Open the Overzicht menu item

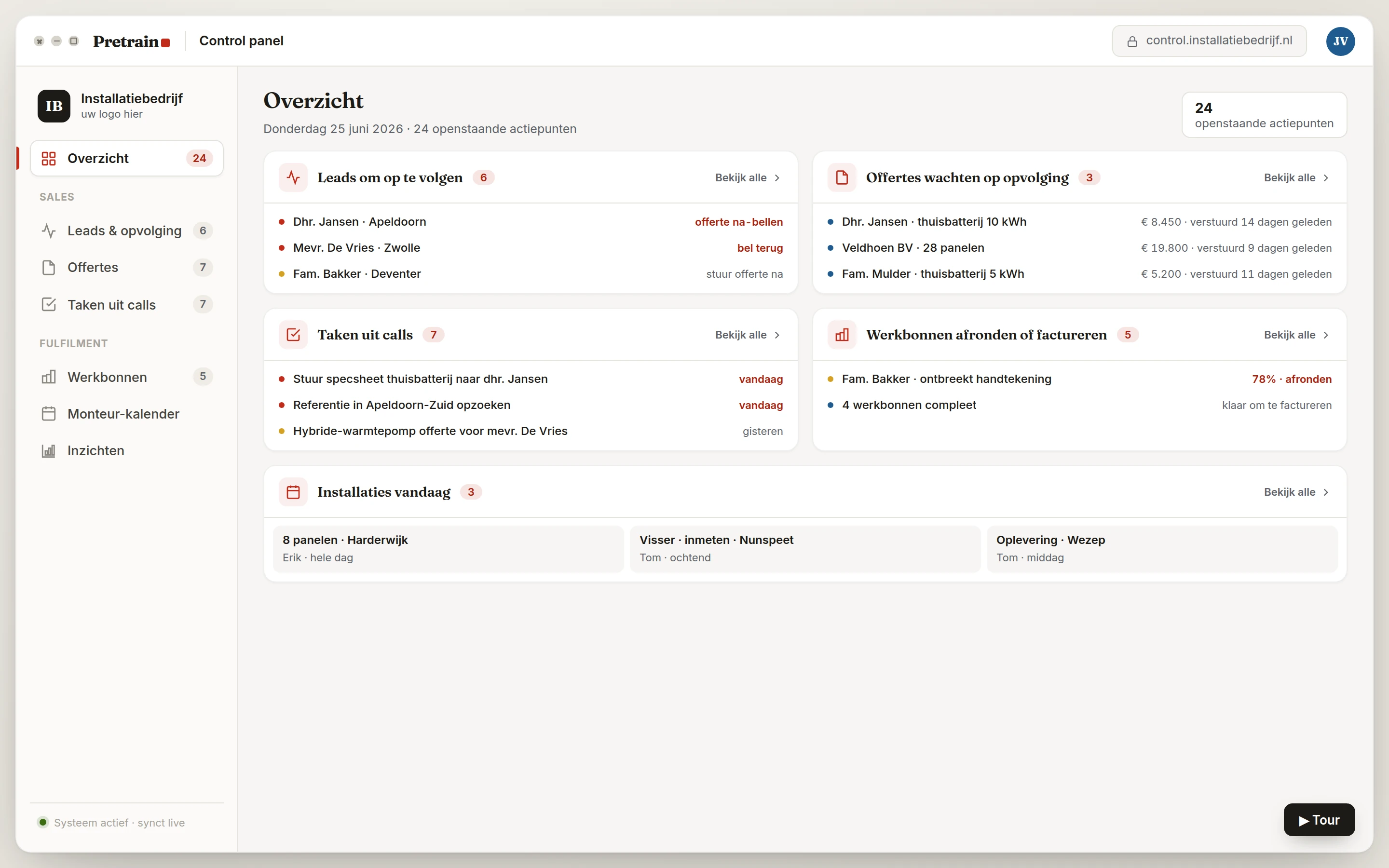click(x=127, y=159)
